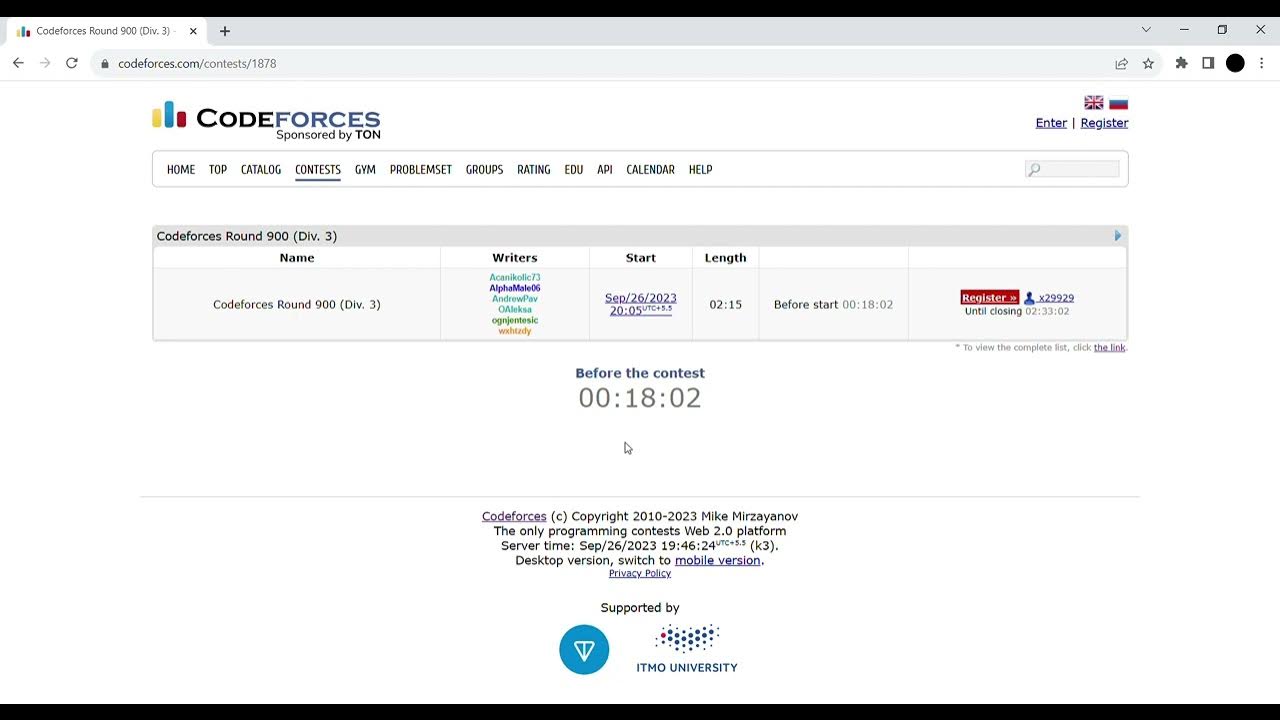Viewport: 1280px width, 720px height.
Task: Click 'Before start 00:18:02' cell
Action: 834,304
